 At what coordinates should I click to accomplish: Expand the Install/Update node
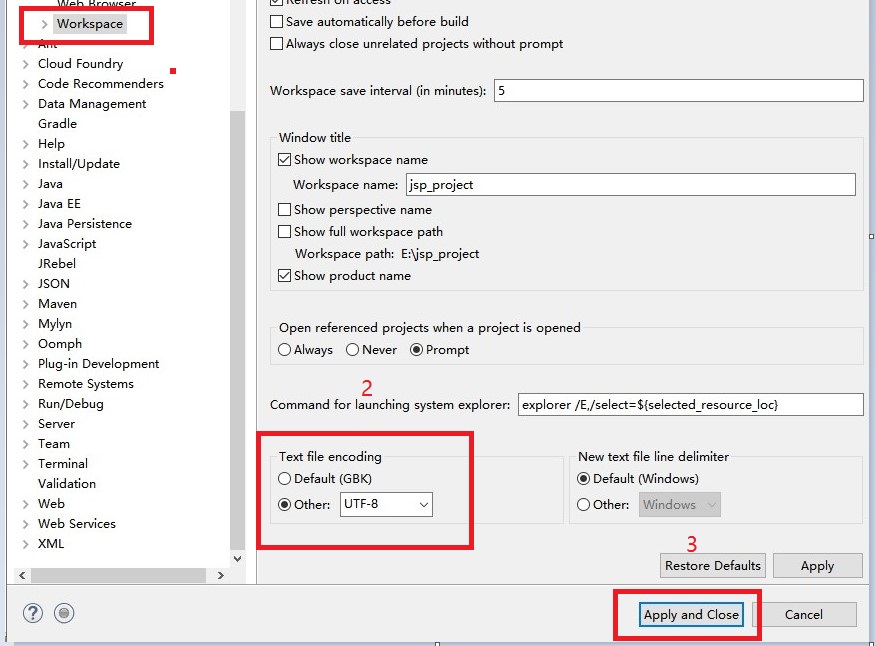pyautogui.click(x=26, y=164)
